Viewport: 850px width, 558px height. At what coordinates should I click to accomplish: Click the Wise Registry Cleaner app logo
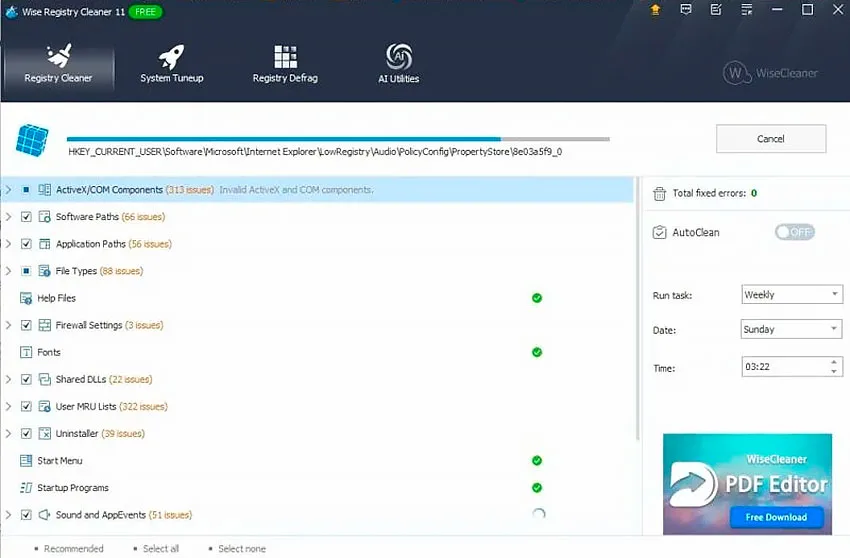(11, 11)
